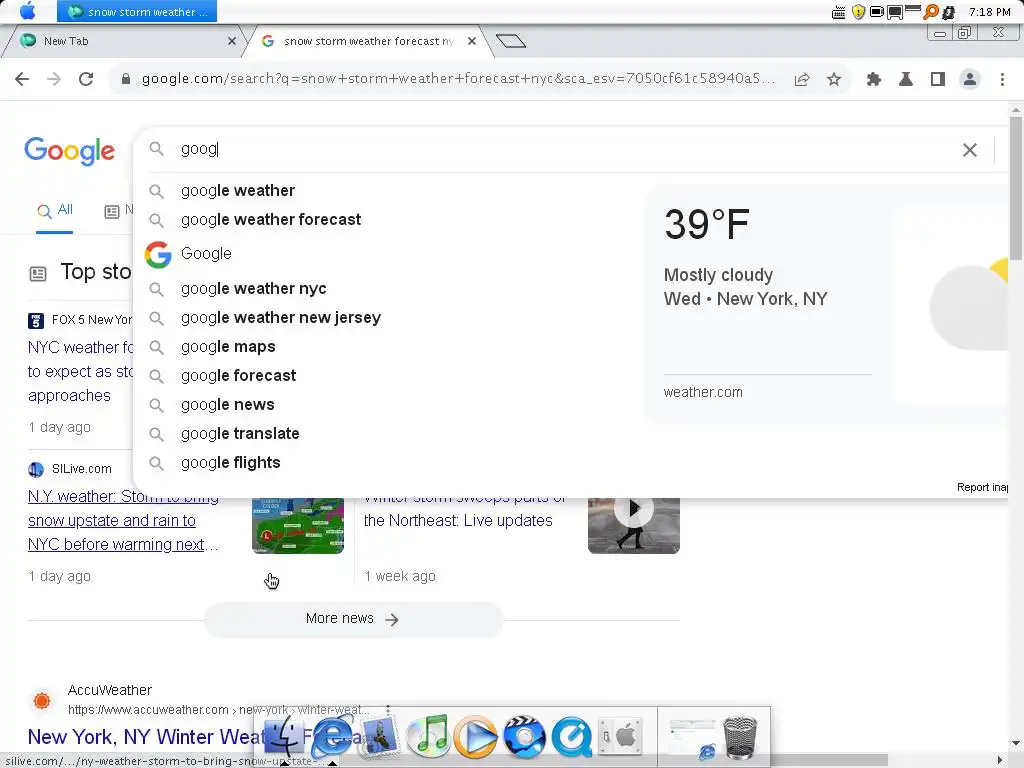Viewport: 1024px width, 768px height.
Task: Open the Apple menu in the menu bar
Action: (x=27, y=11)
